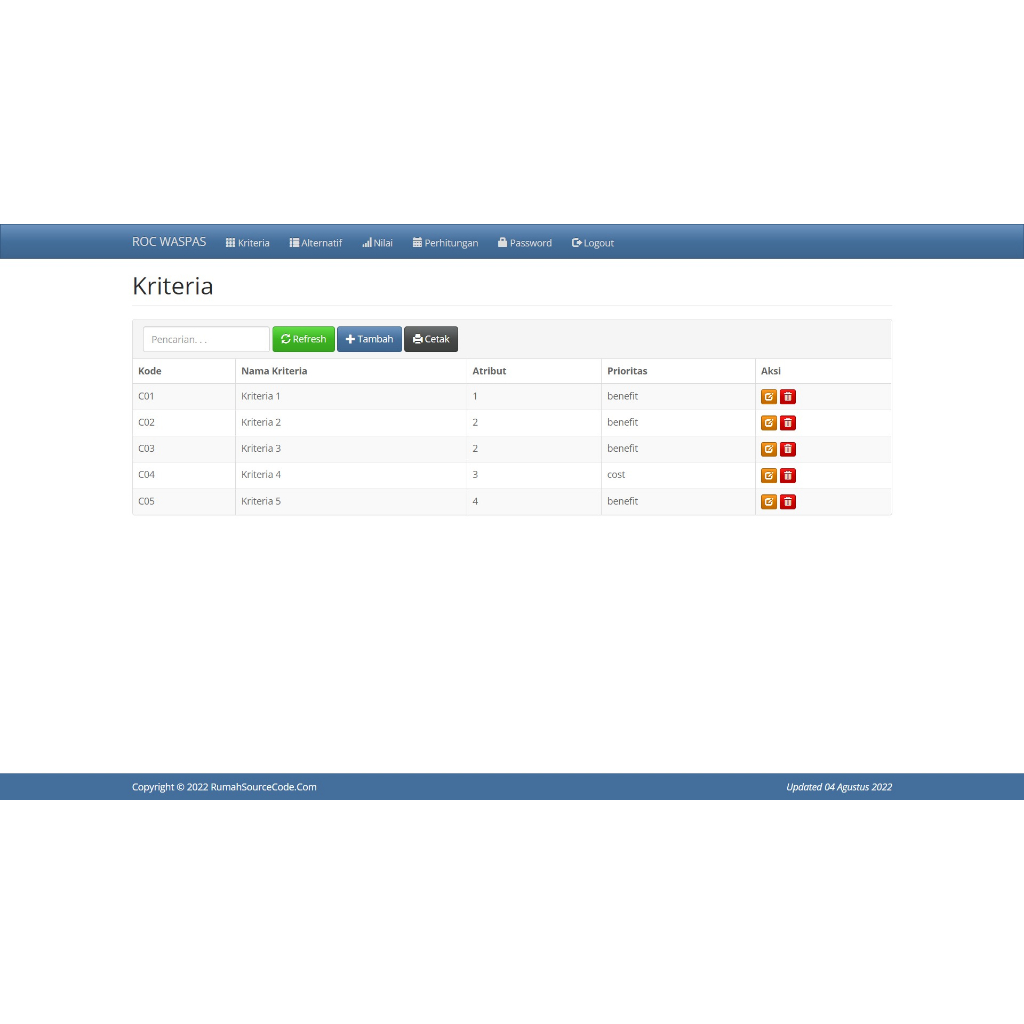The height and width of the screenshot is (1024, 1024).
Task: Click the benefit value in C05 row
Action: click(x=622, y=502)
